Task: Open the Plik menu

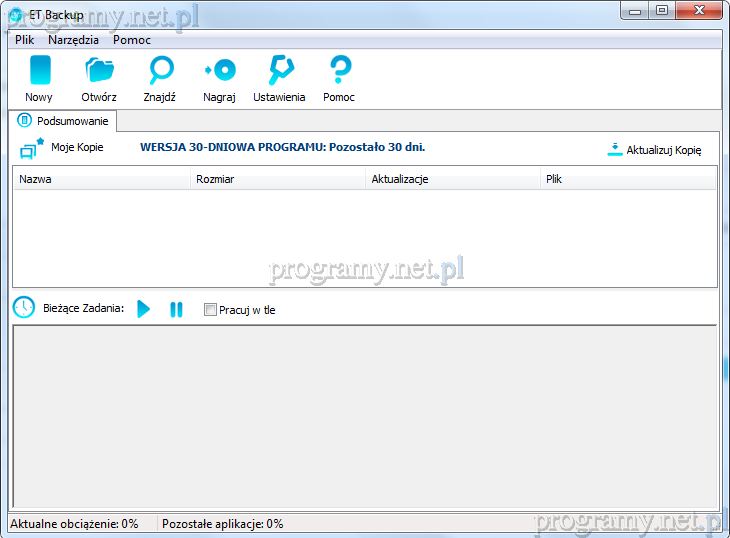Action: click(x=25, y=40)
